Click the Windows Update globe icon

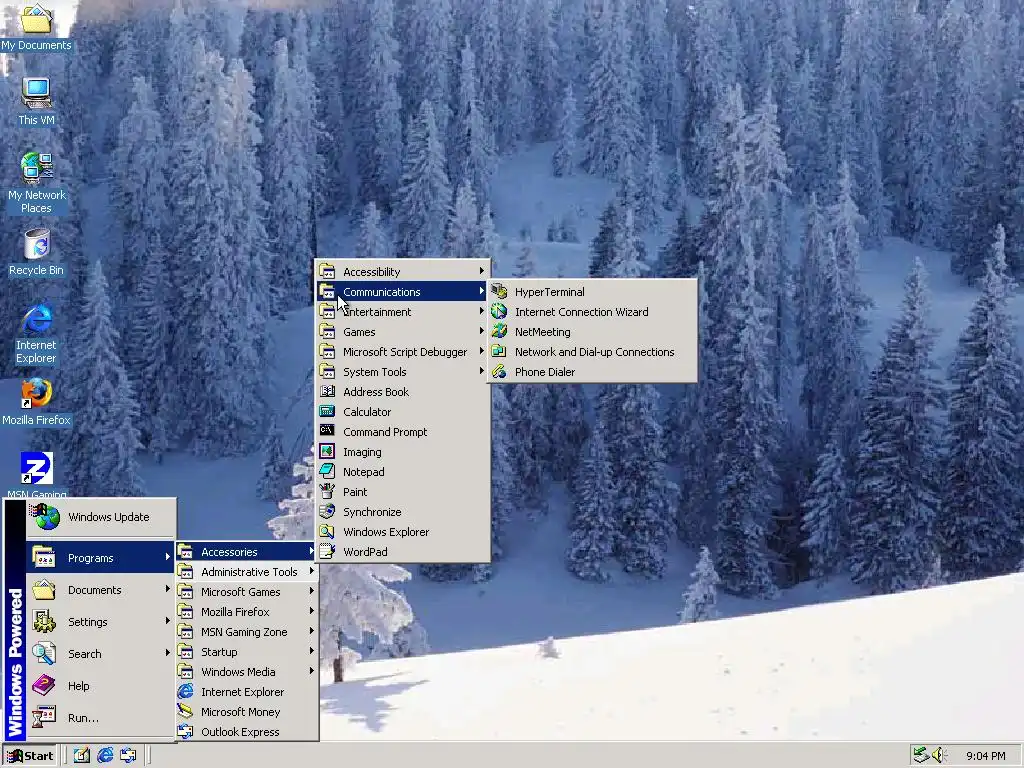(x=45, y=517)
